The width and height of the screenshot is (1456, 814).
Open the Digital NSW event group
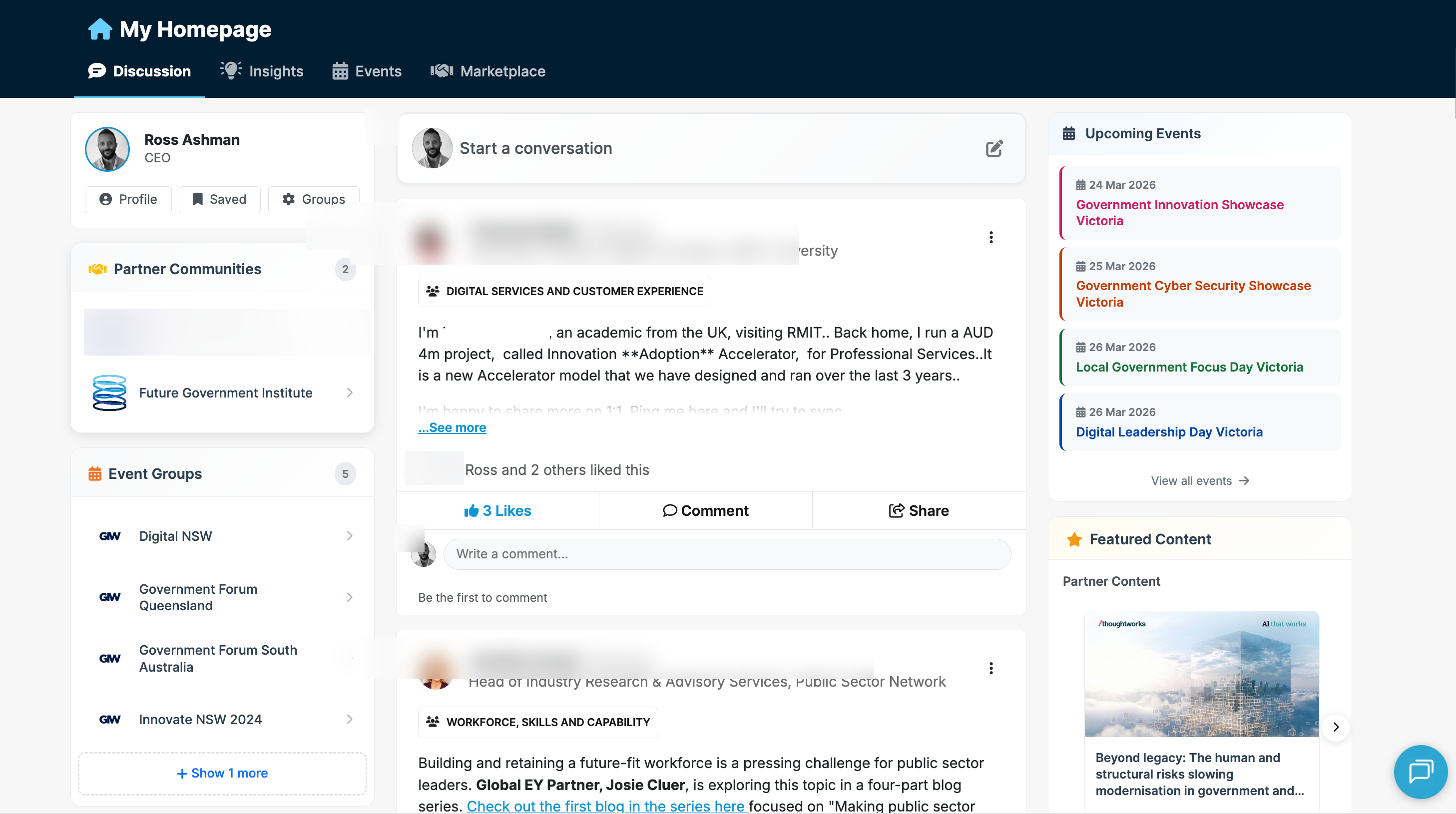[x=222, y=536]
